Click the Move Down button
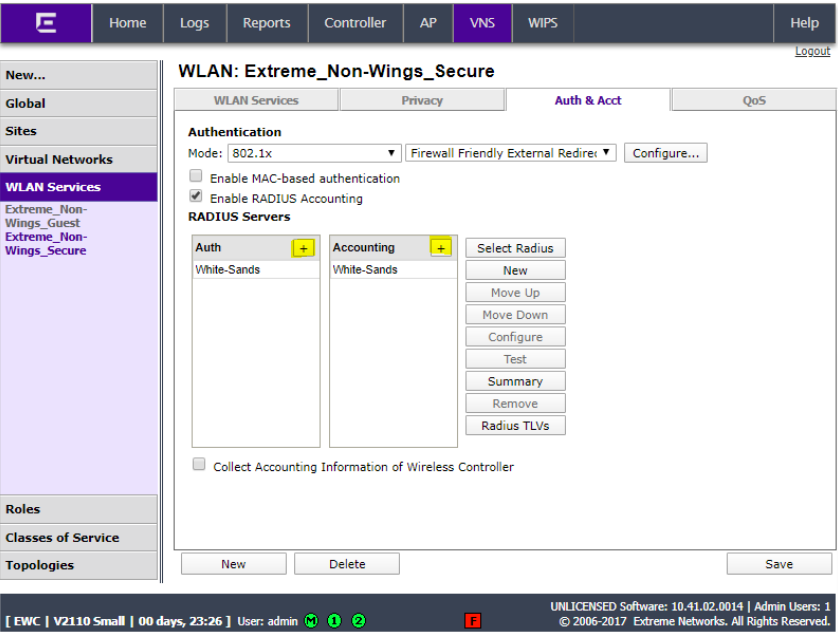 pos(515,315)
